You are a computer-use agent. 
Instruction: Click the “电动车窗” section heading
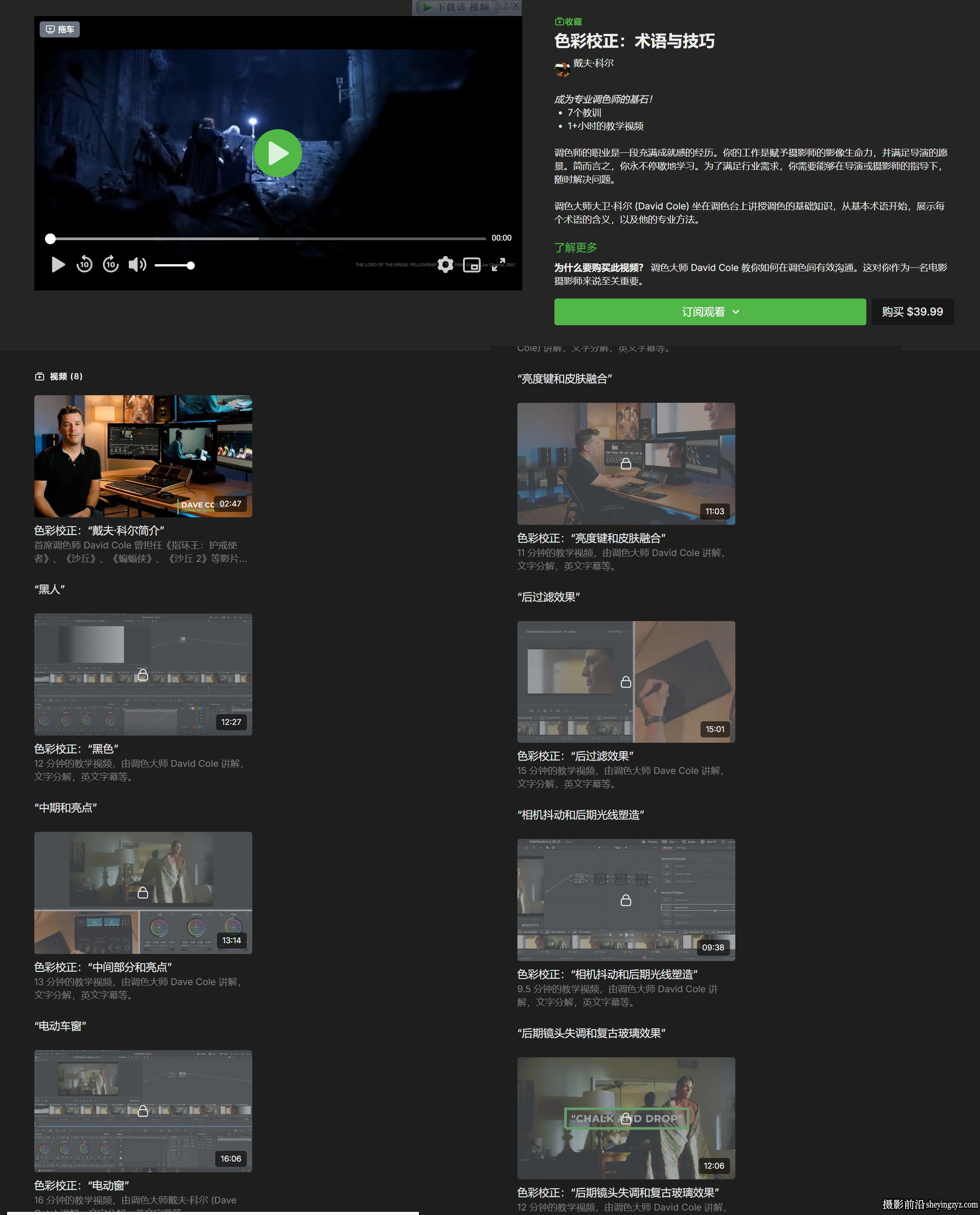pyautogui.click(x=61, y=1026)
